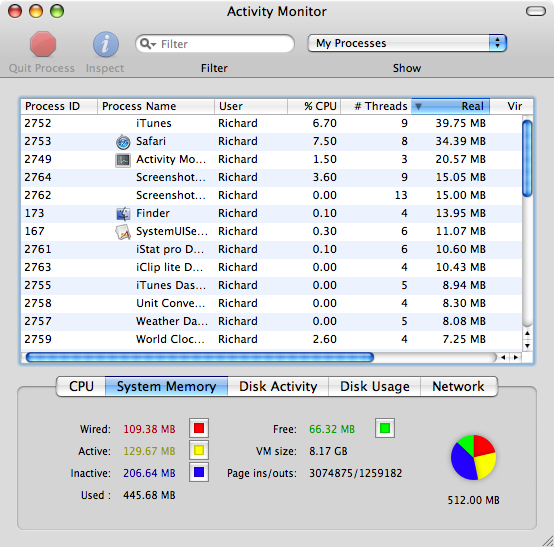554x547 pixels.
Task: Click the partially visible Vir column header
Action: [x=511, y=106]
